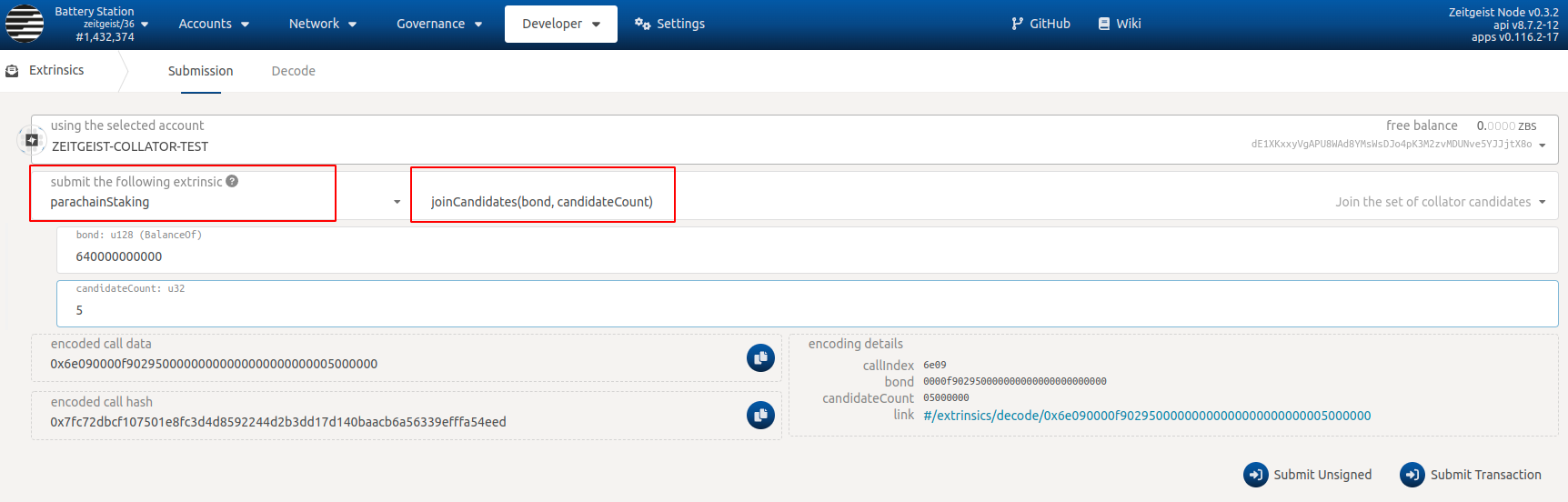Open Settings from the top bar
The image size is (1568, 502).
669,24
